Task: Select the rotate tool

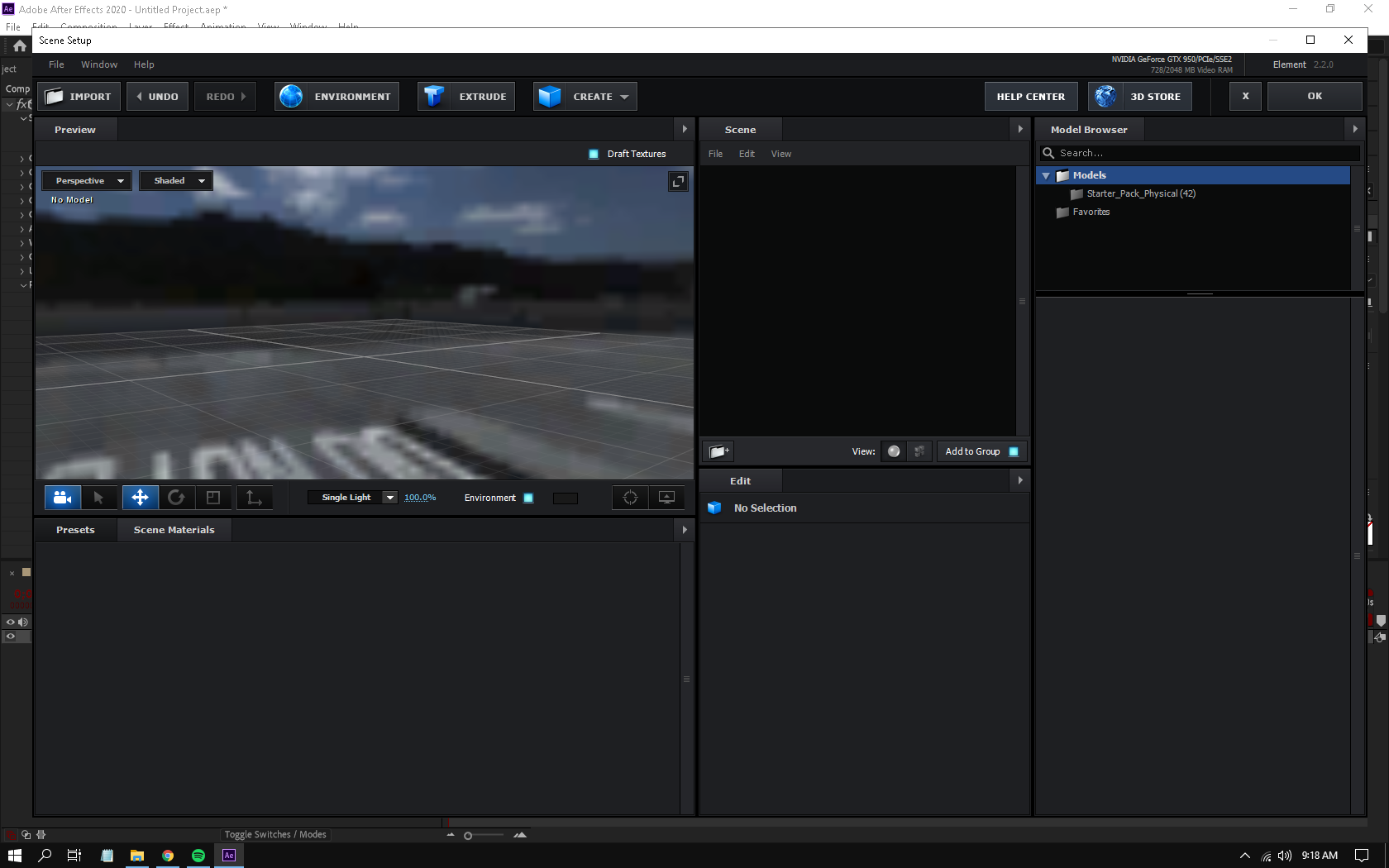Action: coord(177,498)
